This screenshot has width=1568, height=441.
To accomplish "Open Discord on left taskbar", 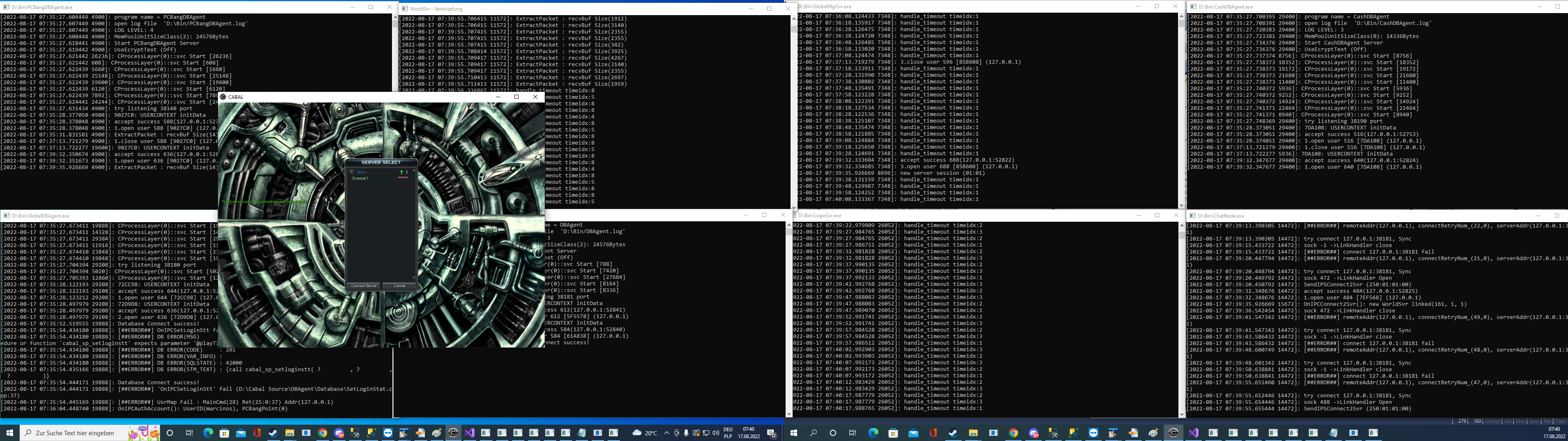I will 339,433.
